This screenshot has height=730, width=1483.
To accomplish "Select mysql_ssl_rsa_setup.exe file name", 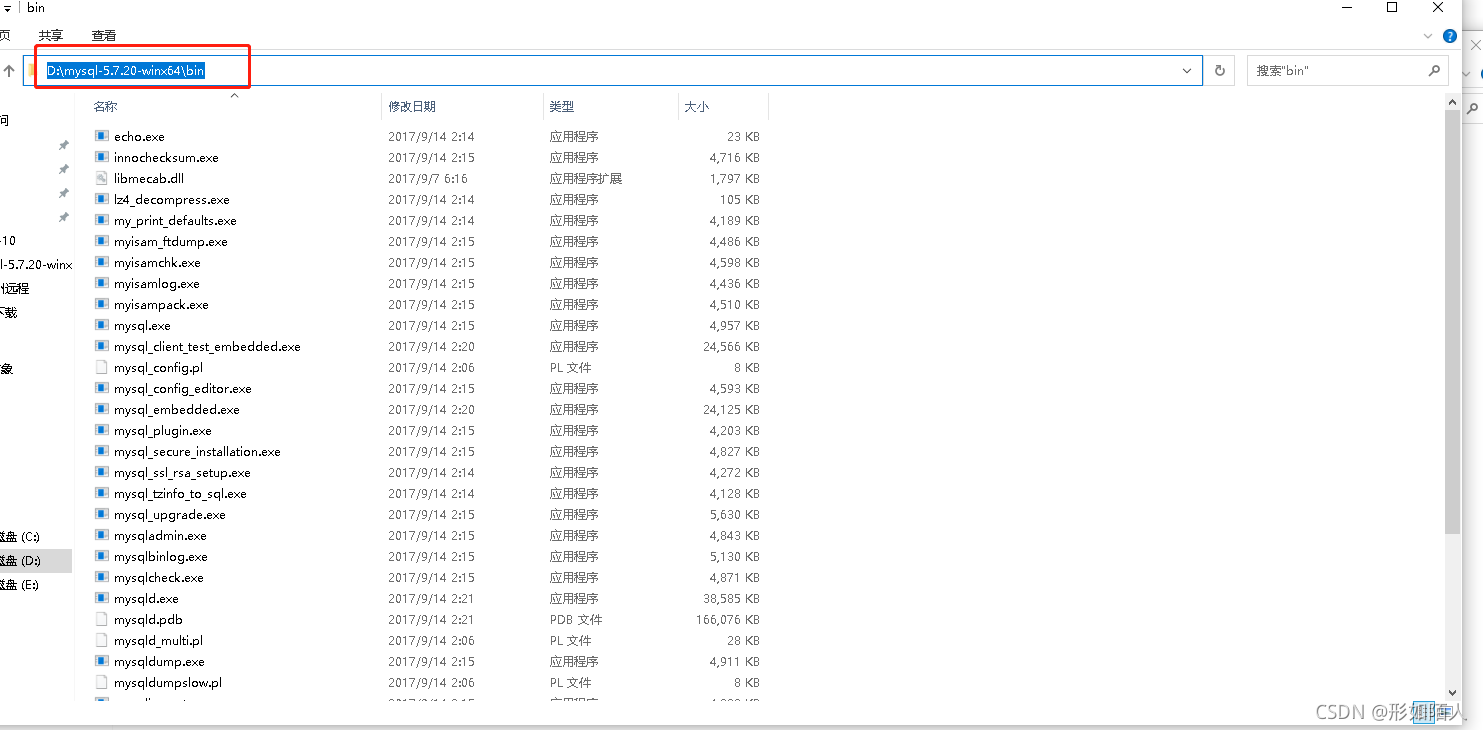I will 182,472.
